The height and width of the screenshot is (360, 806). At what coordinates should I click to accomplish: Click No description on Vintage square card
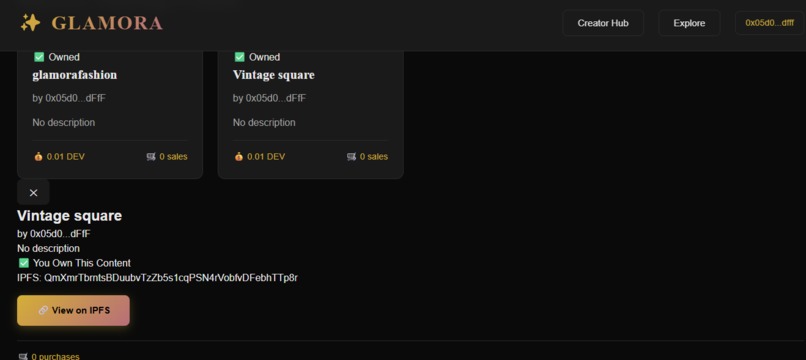click(264, 122)
